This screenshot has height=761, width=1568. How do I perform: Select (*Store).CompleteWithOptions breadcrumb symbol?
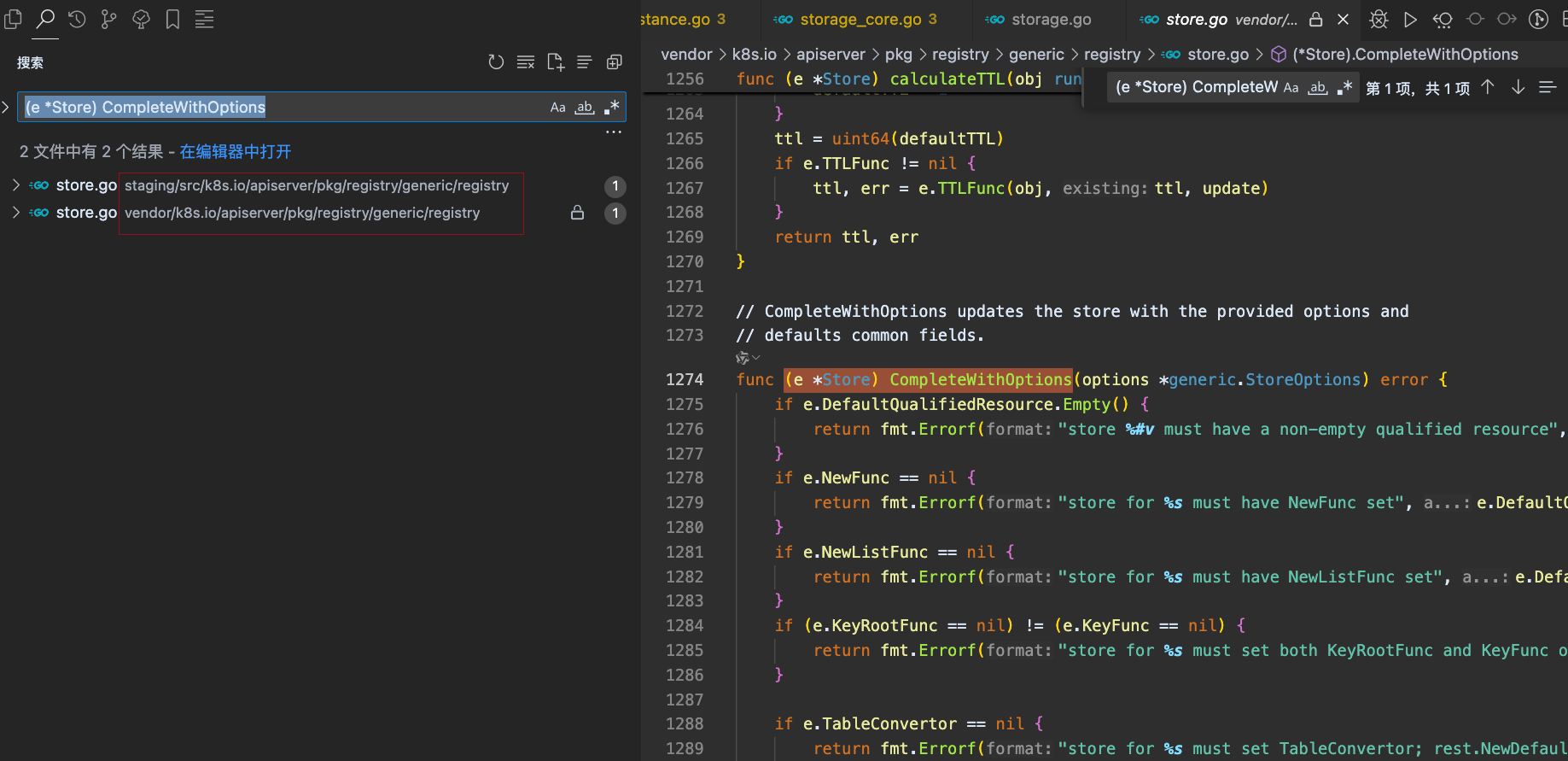(1405, 54)
